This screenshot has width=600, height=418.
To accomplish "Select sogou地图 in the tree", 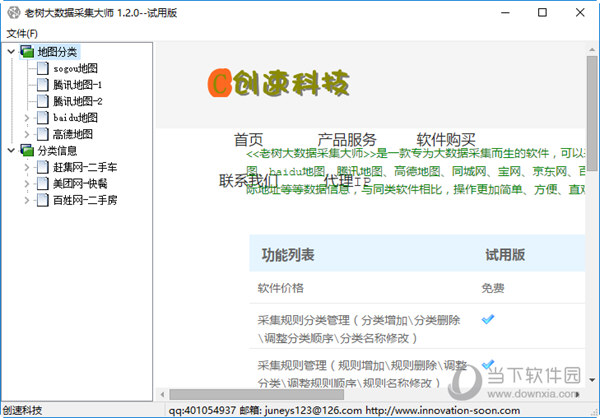I will pyautogui.click(x=75, y=69).
